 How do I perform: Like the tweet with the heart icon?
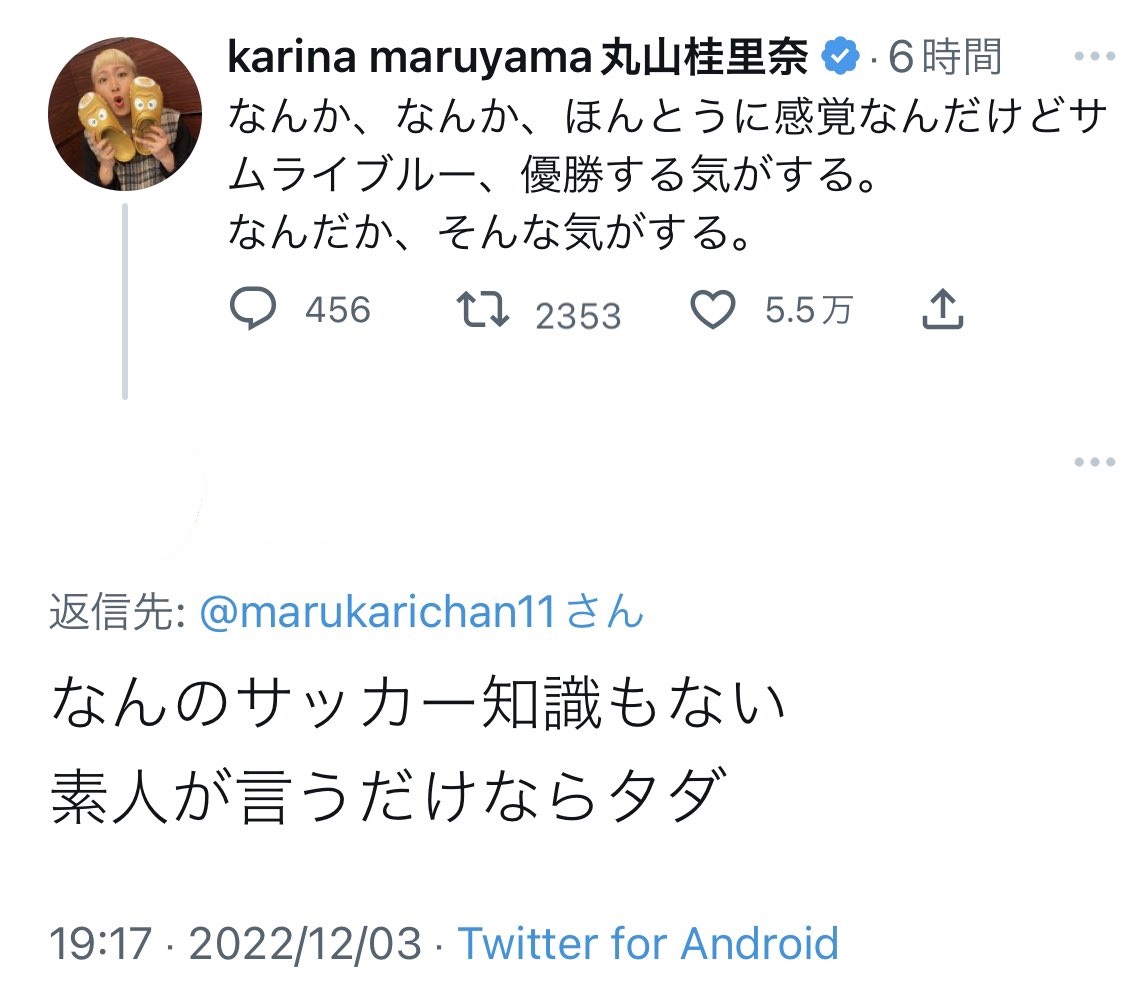(x=713, y=312)
